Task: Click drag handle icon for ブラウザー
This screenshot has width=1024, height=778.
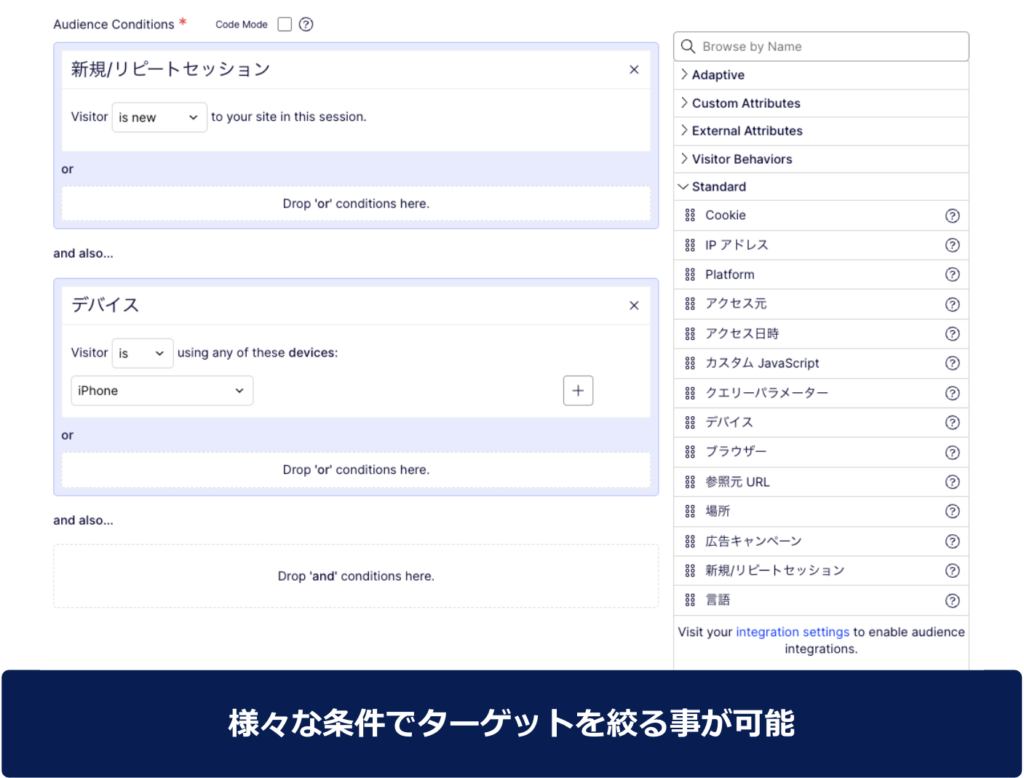Action: (690, 452)
